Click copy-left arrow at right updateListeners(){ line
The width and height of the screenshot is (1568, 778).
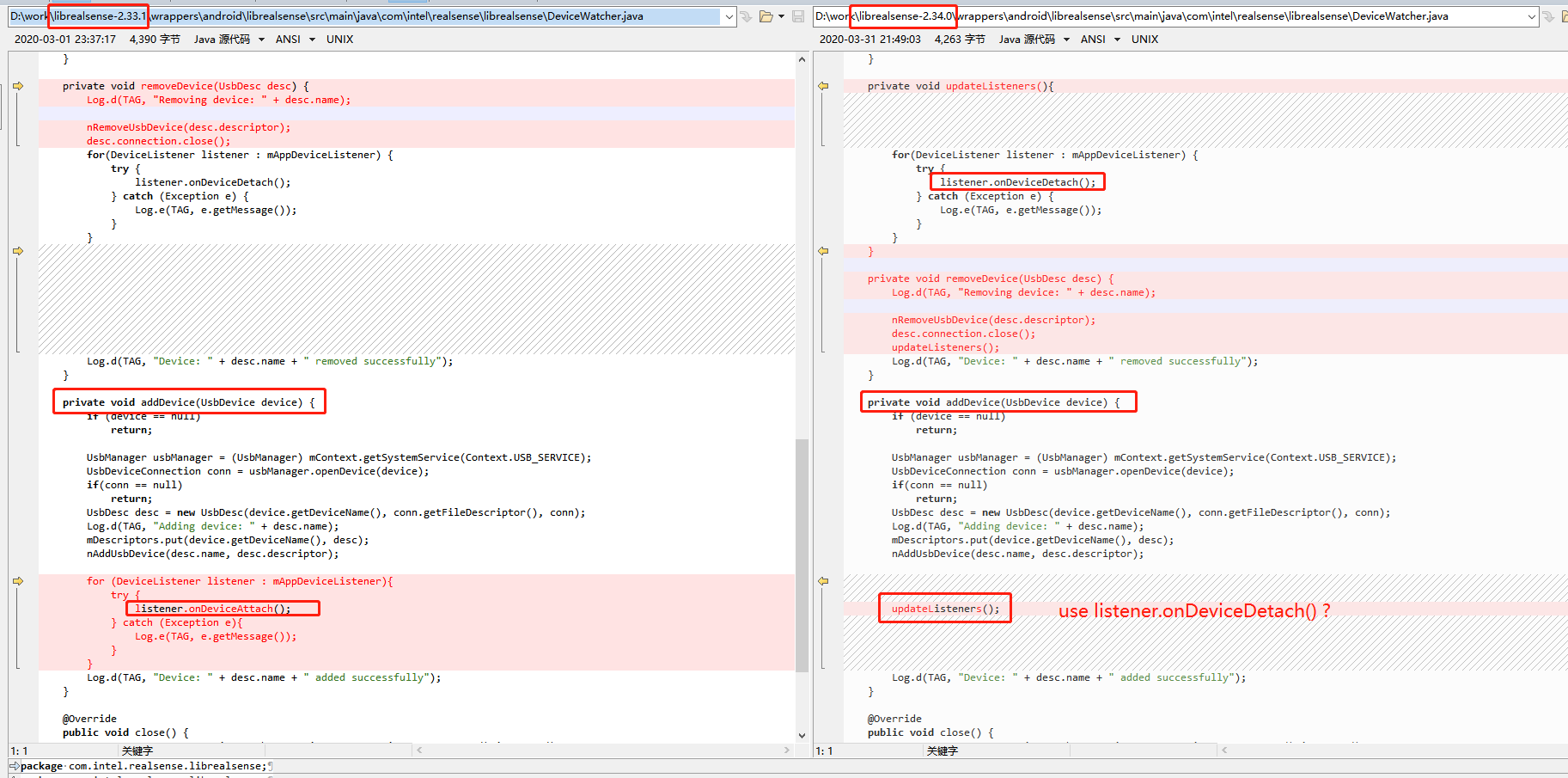[823, 86]
